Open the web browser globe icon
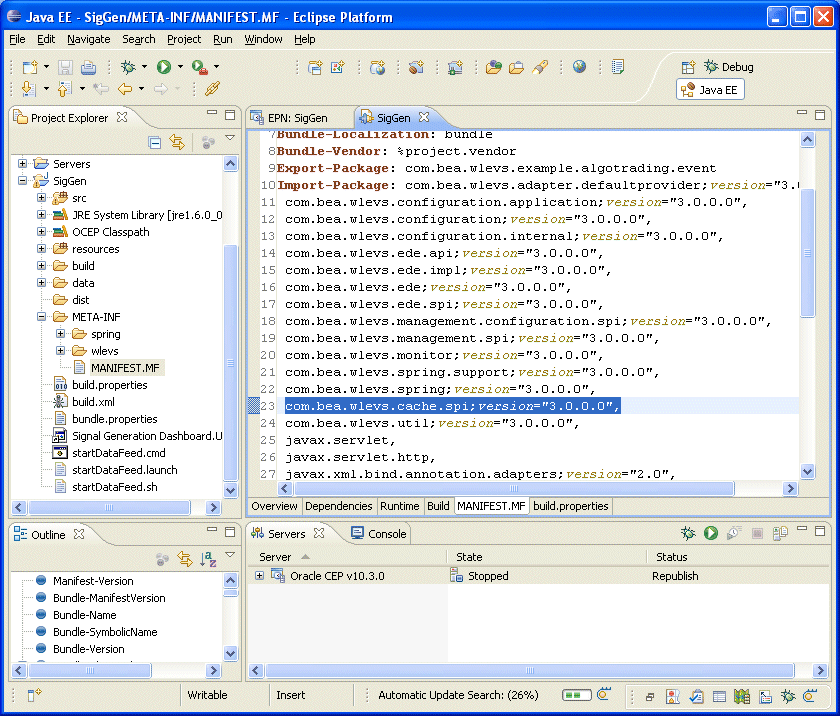 (580, 67)
